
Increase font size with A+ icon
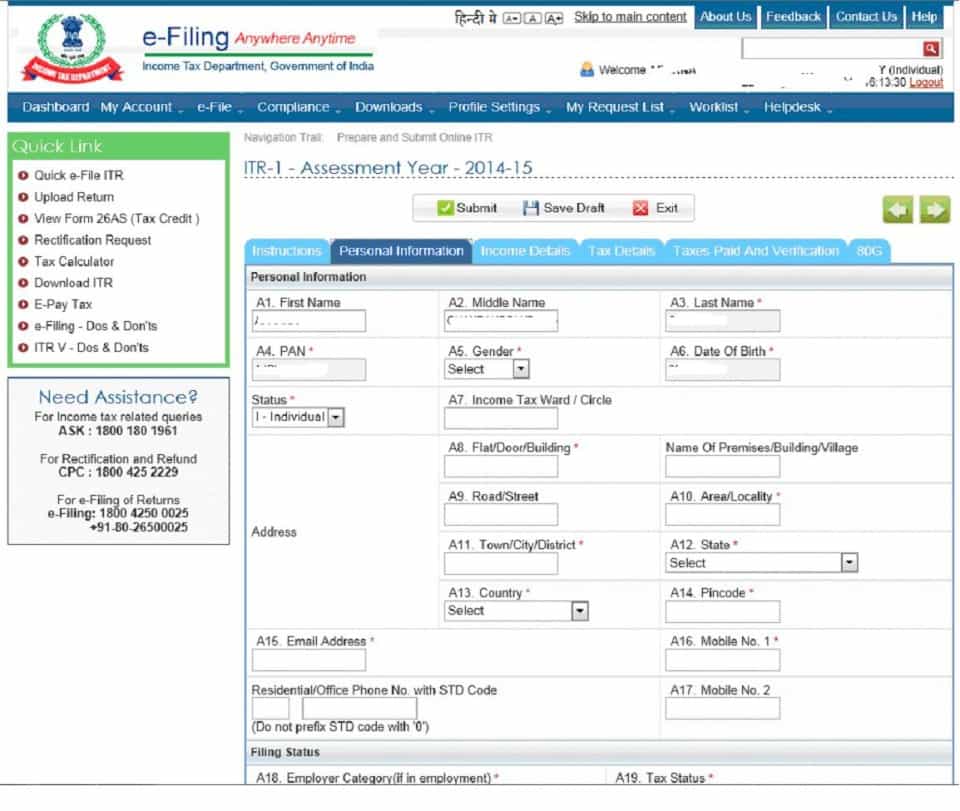[554, 18]
